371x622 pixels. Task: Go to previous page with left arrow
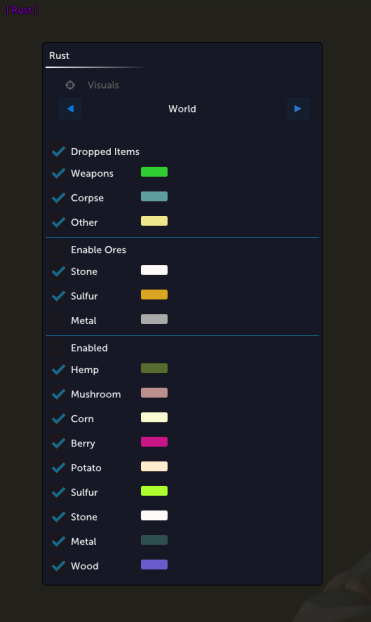click(70, 109)
